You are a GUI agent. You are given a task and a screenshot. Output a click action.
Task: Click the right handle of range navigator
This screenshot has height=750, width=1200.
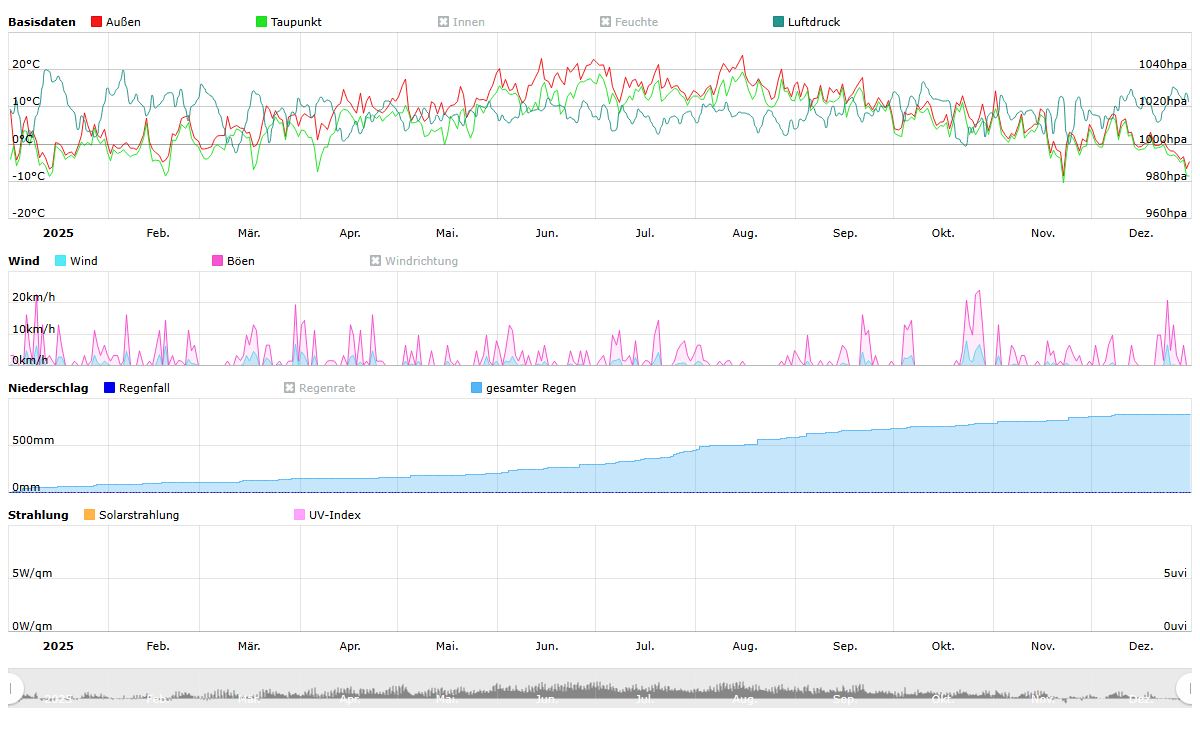(1186, 688)
